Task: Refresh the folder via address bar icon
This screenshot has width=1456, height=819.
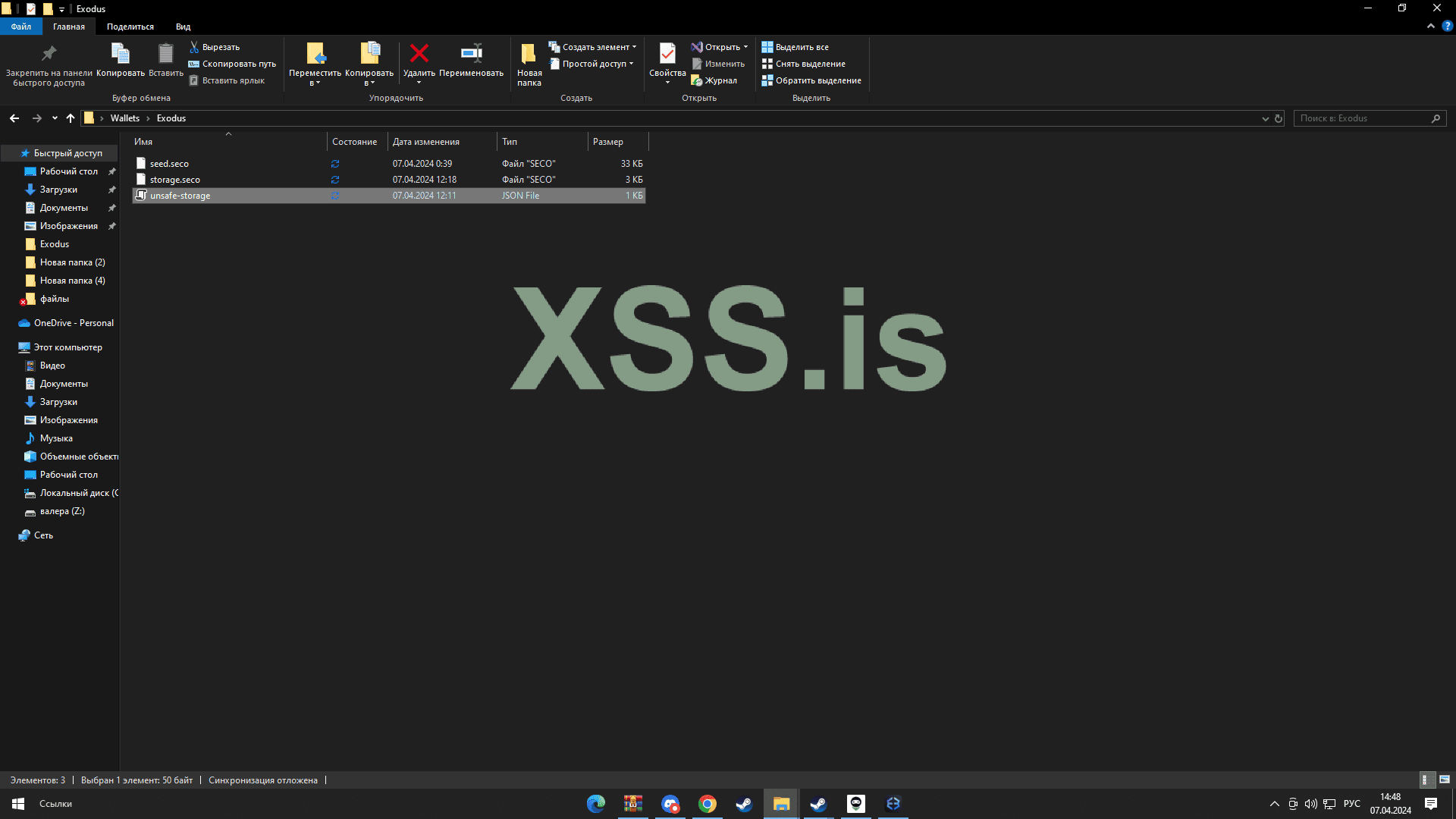Action: coord(1279,118)
